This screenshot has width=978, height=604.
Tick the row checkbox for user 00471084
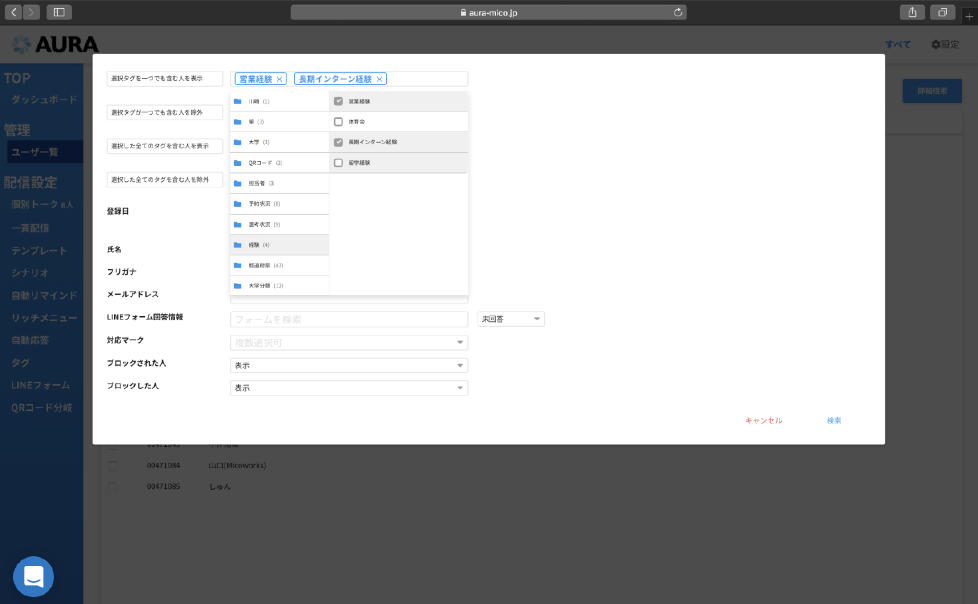[112, 465]
